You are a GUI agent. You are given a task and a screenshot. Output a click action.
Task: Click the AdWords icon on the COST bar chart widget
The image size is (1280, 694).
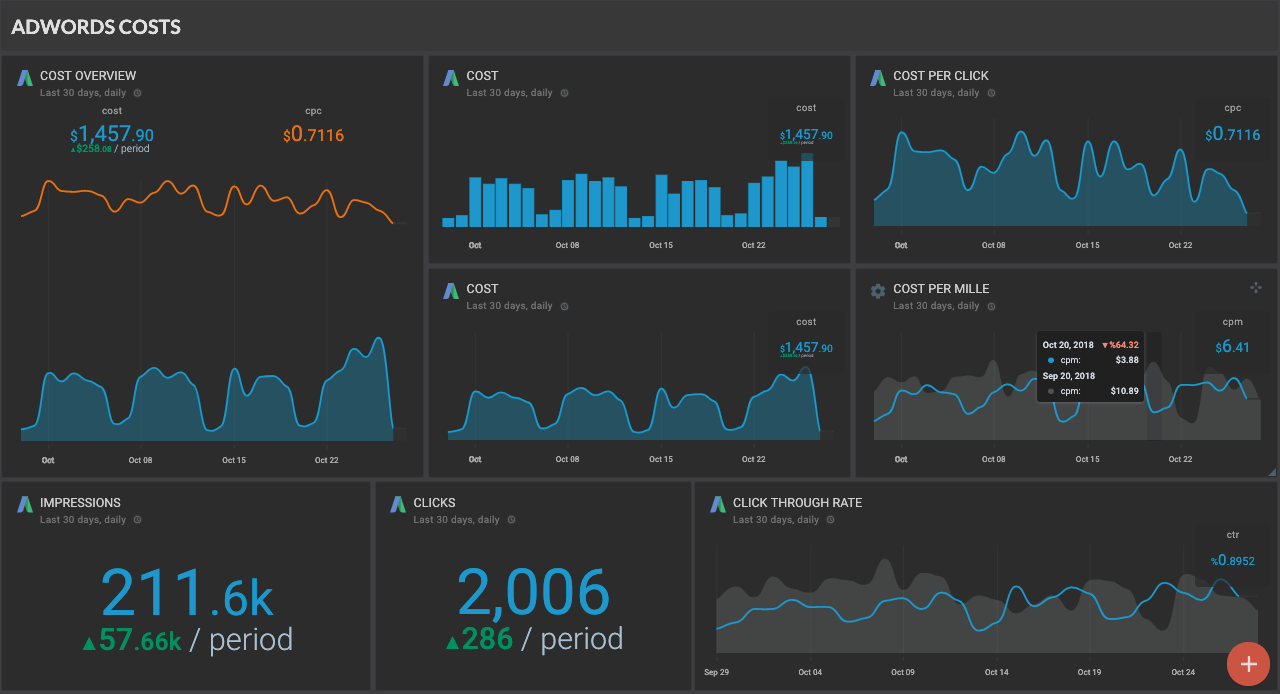point(452,77)
